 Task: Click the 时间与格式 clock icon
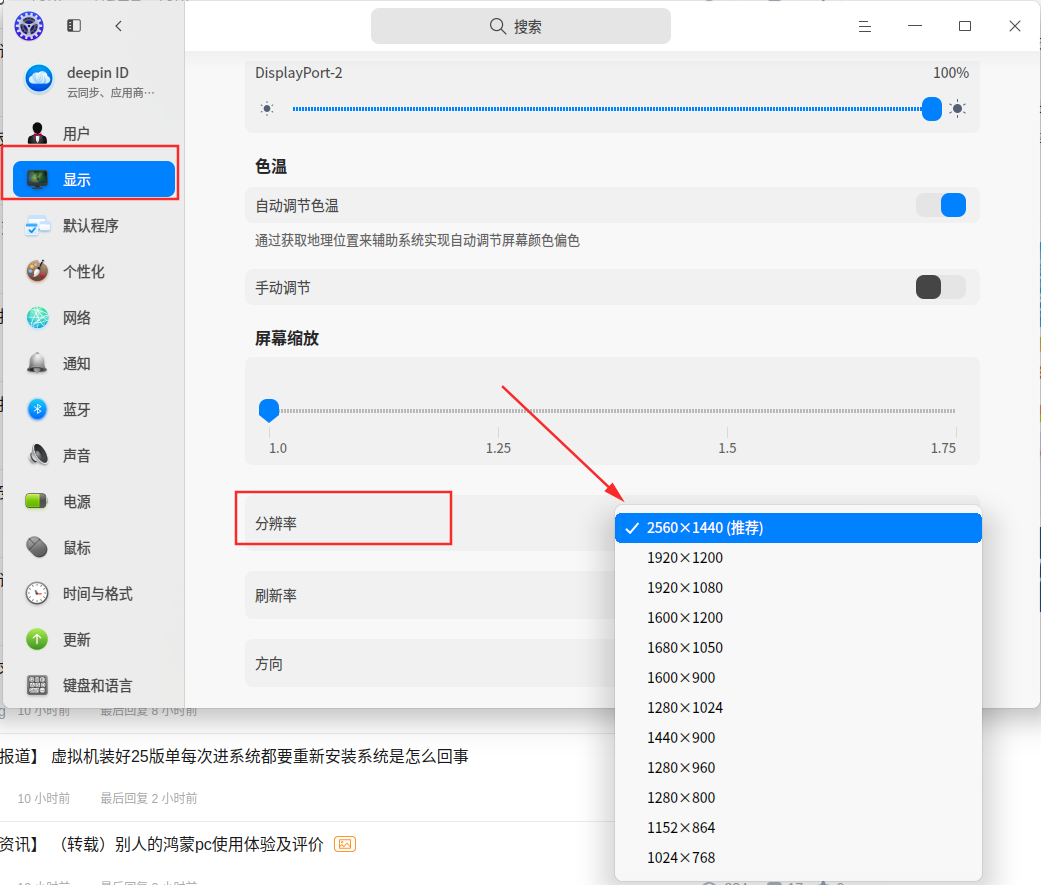tap(37, 593)
